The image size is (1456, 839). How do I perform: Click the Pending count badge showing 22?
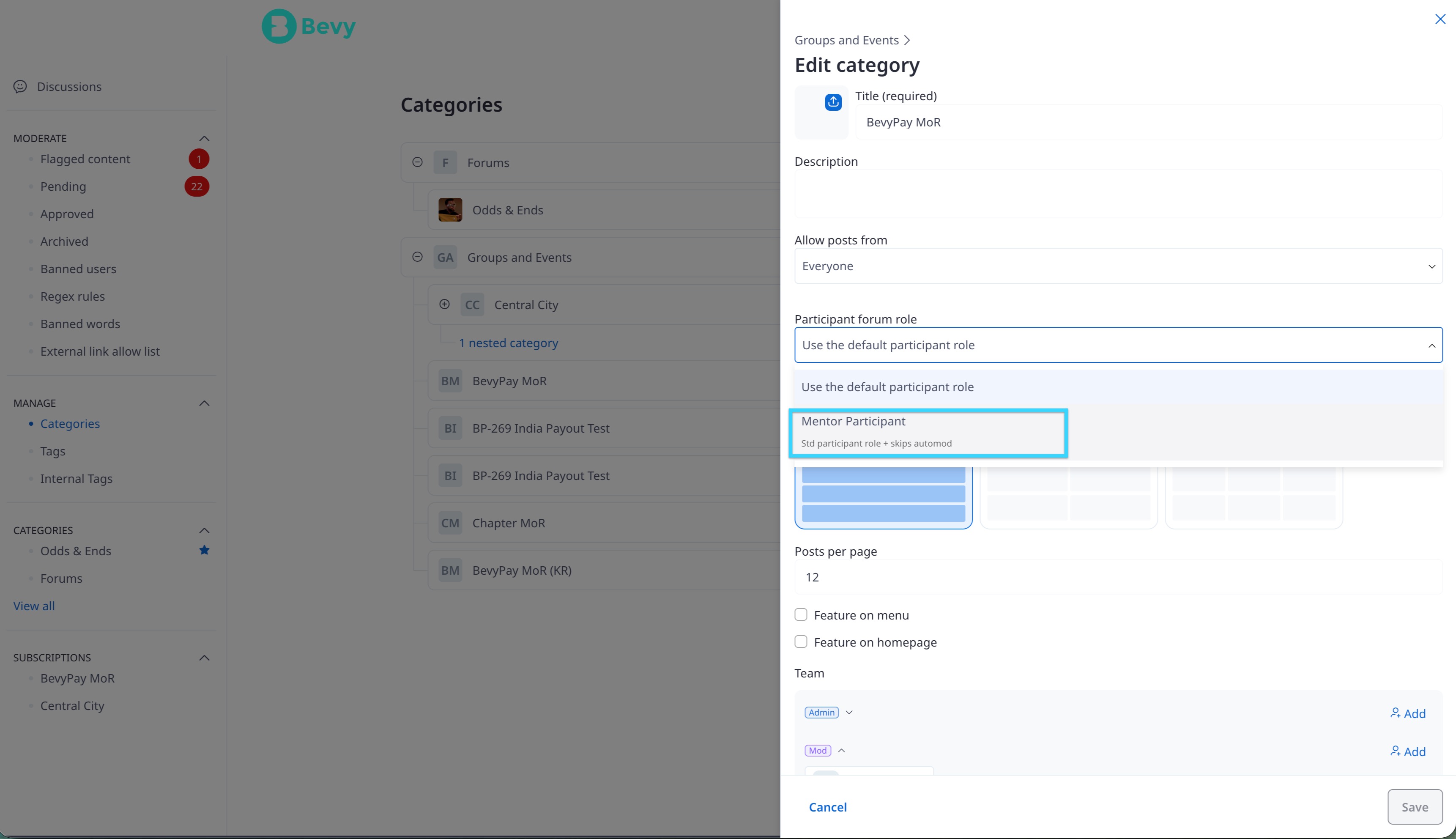click(x=197, y=186)
